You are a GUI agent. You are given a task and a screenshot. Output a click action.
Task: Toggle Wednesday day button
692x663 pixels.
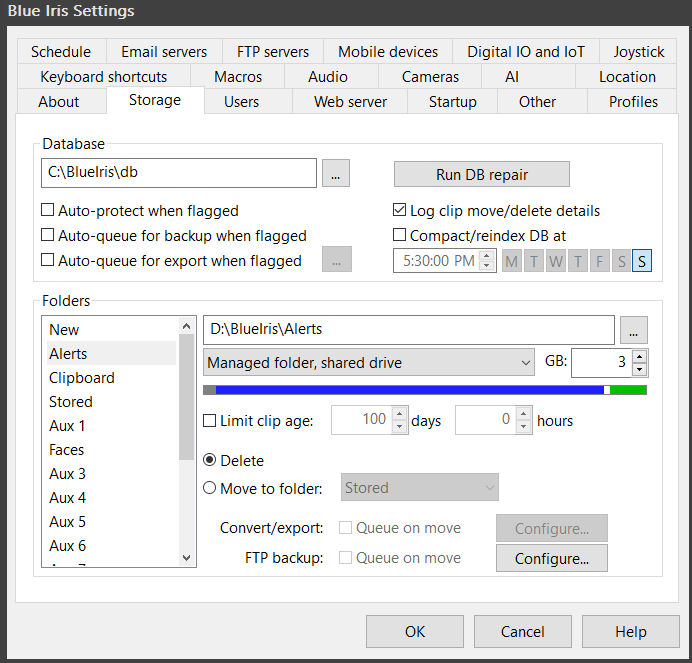pos(556,261)
